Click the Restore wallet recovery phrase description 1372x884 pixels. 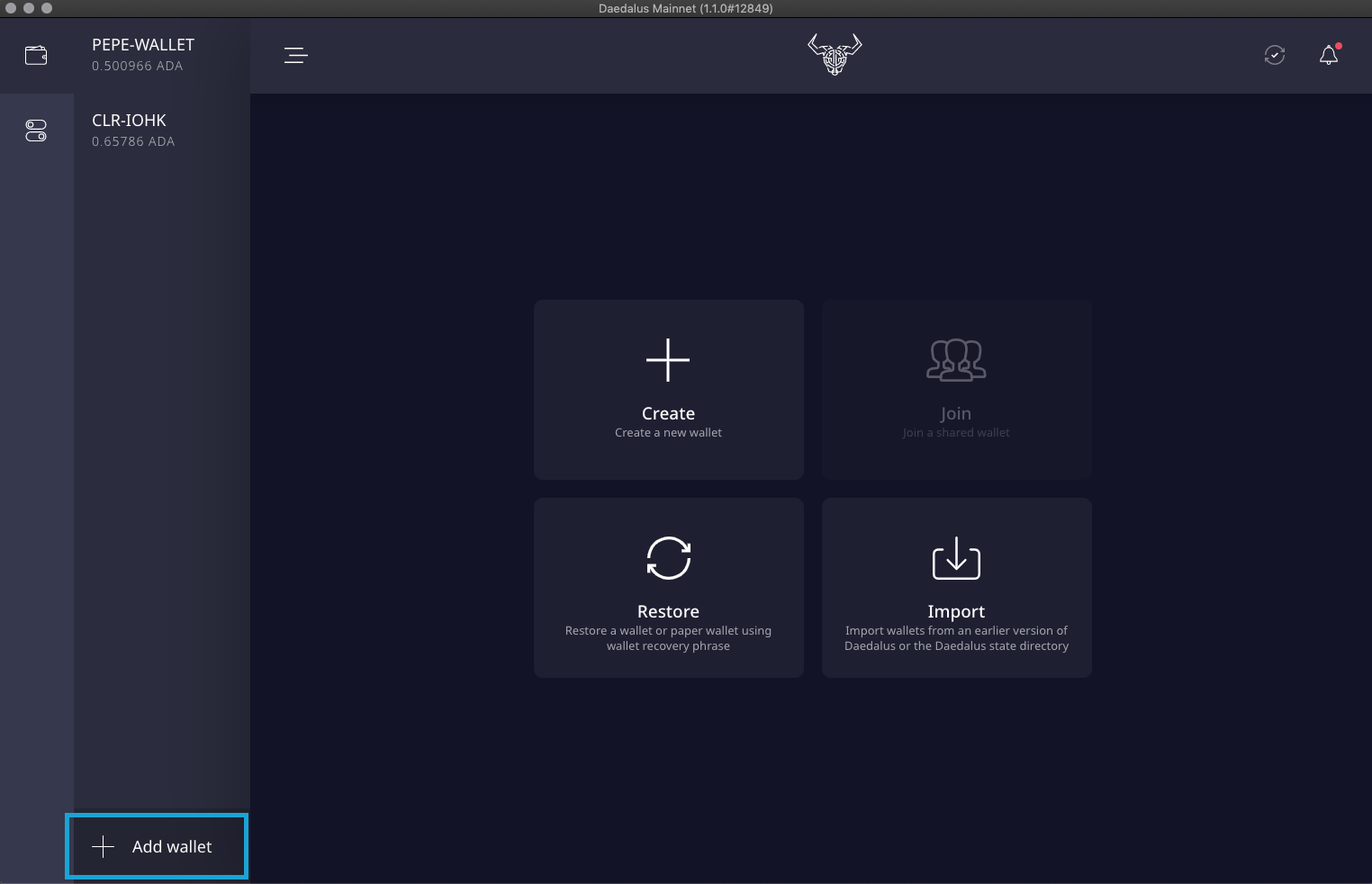[x=668, y=638]
